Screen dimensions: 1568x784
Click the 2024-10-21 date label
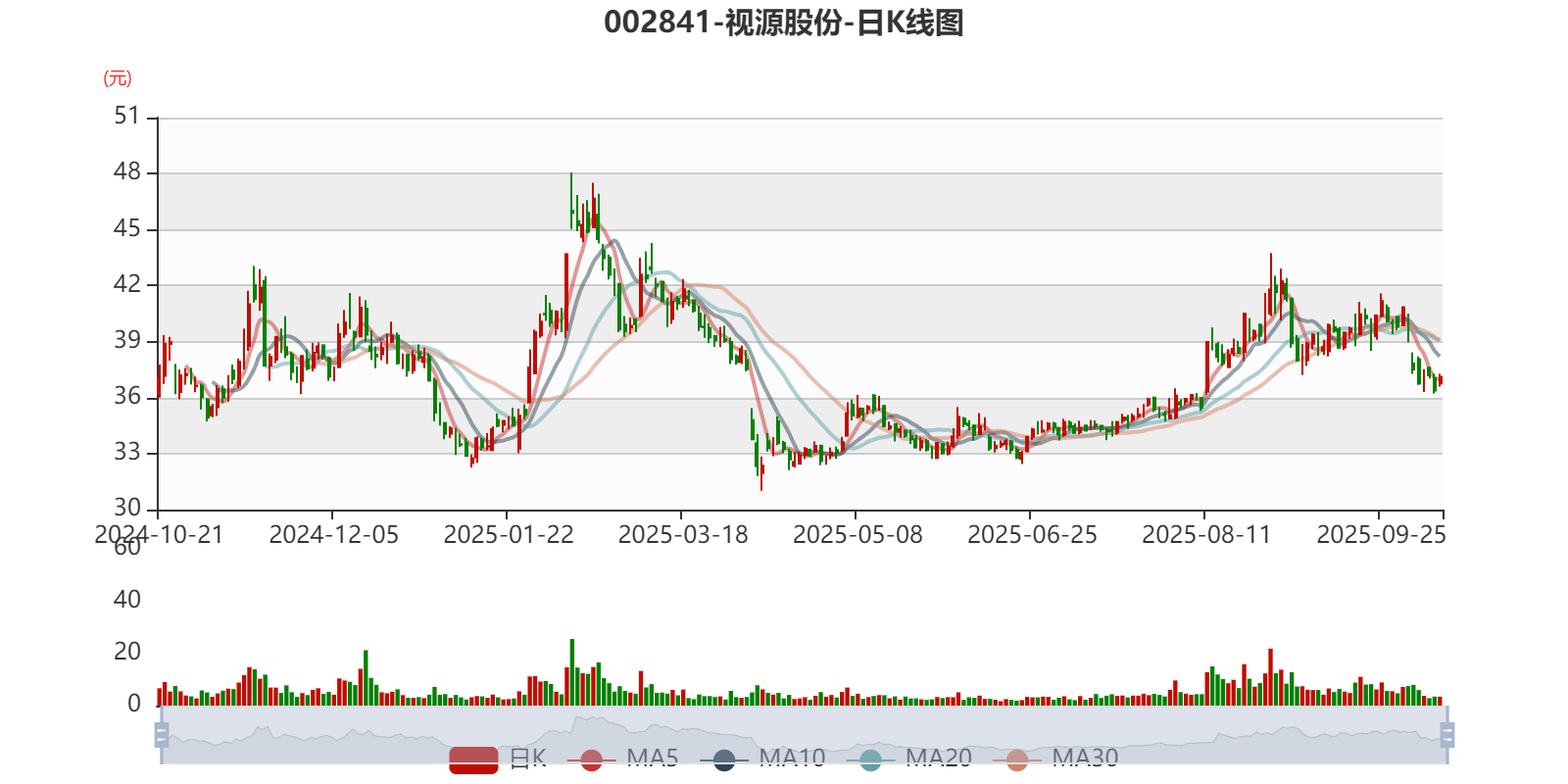click(159, 535)
